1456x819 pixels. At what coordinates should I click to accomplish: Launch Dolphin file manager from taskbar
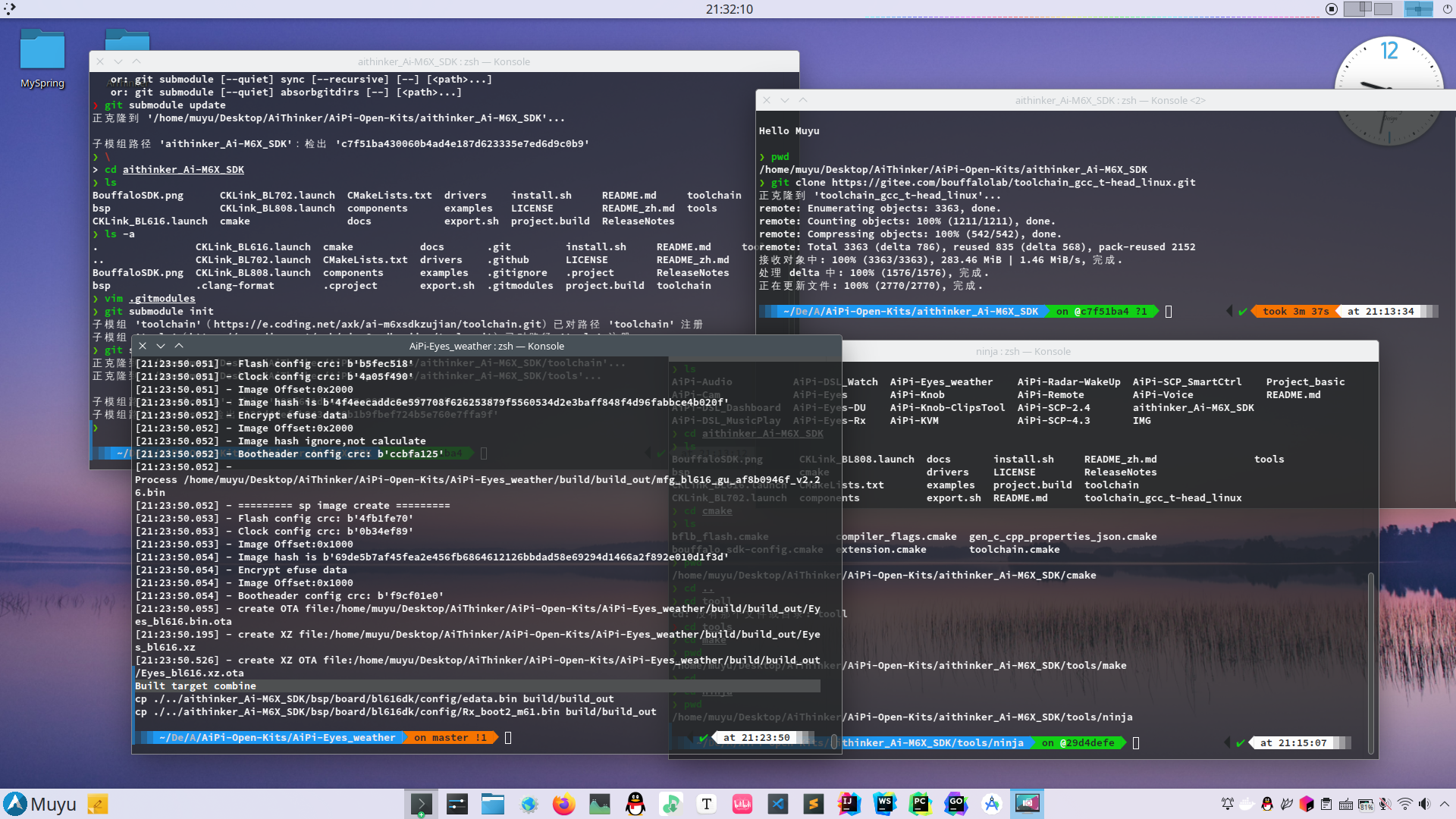[x=492, y=804]
